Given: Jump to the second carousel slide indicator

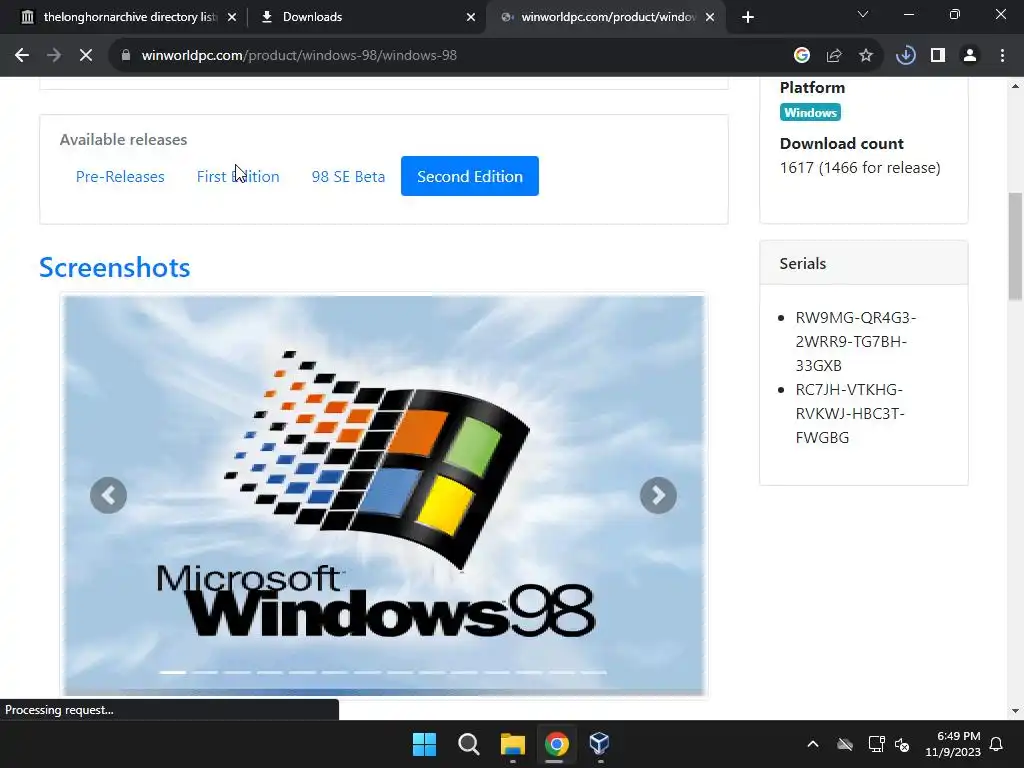Looking at the screenshot, I should [205, 672].
